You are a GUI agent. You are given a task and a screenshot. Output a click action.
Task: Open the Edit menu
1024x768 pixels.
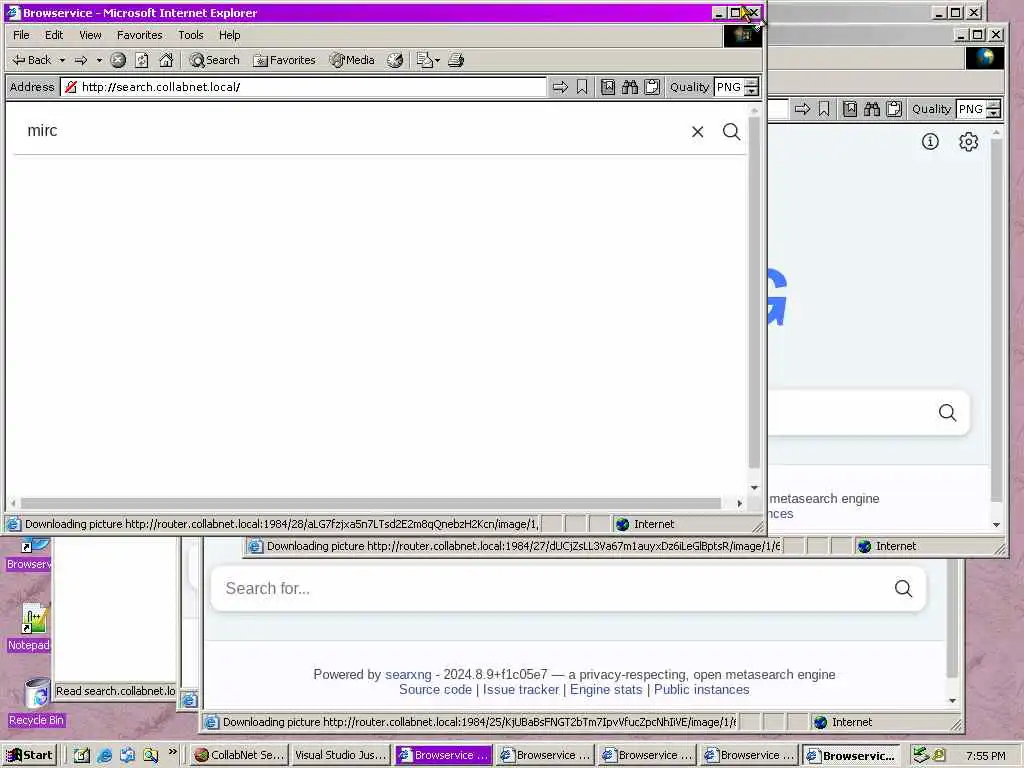pos(54,35)
